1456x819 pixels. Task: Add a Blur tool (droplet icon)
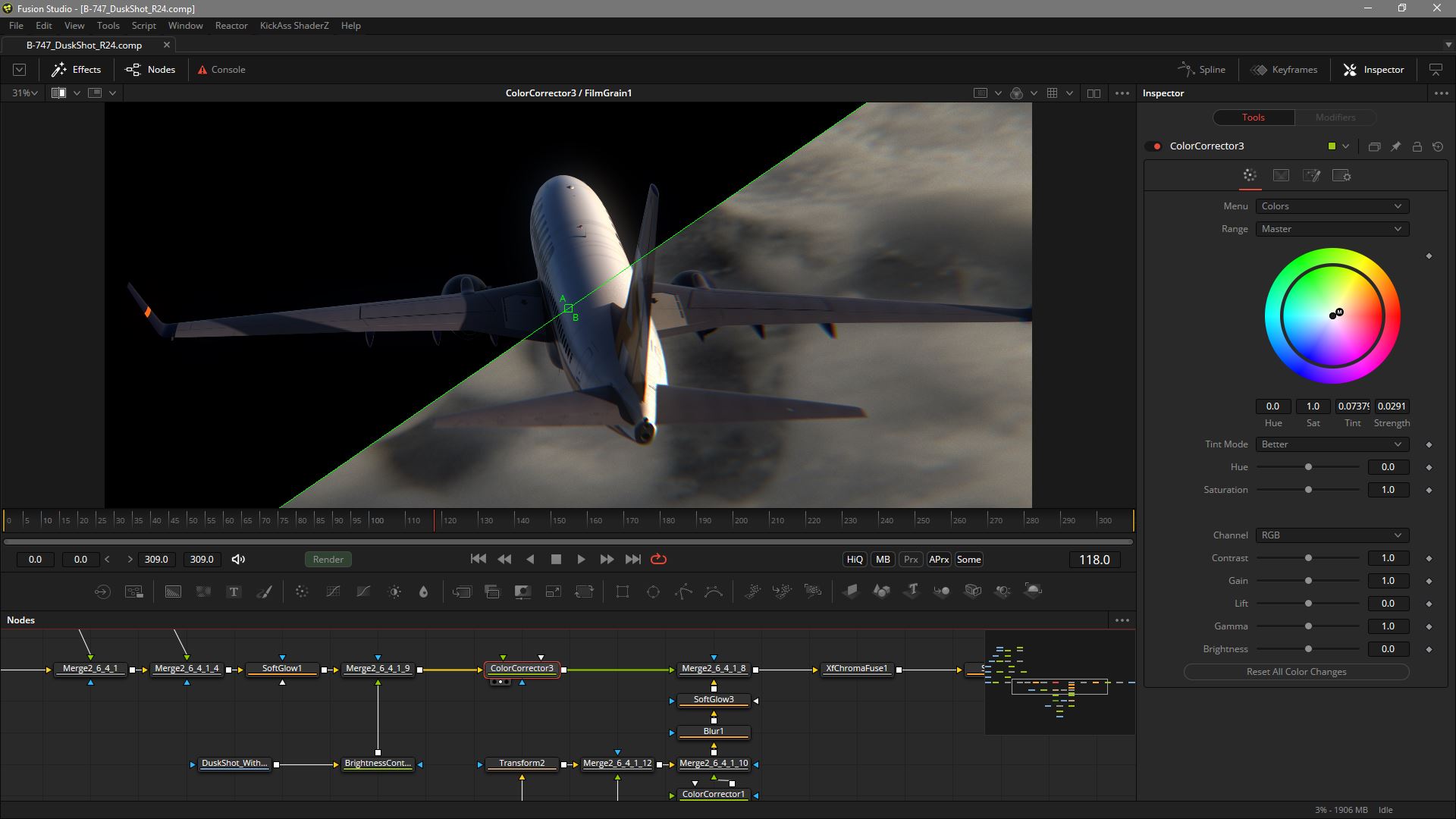pyautogui.click(x=424, y=591)
